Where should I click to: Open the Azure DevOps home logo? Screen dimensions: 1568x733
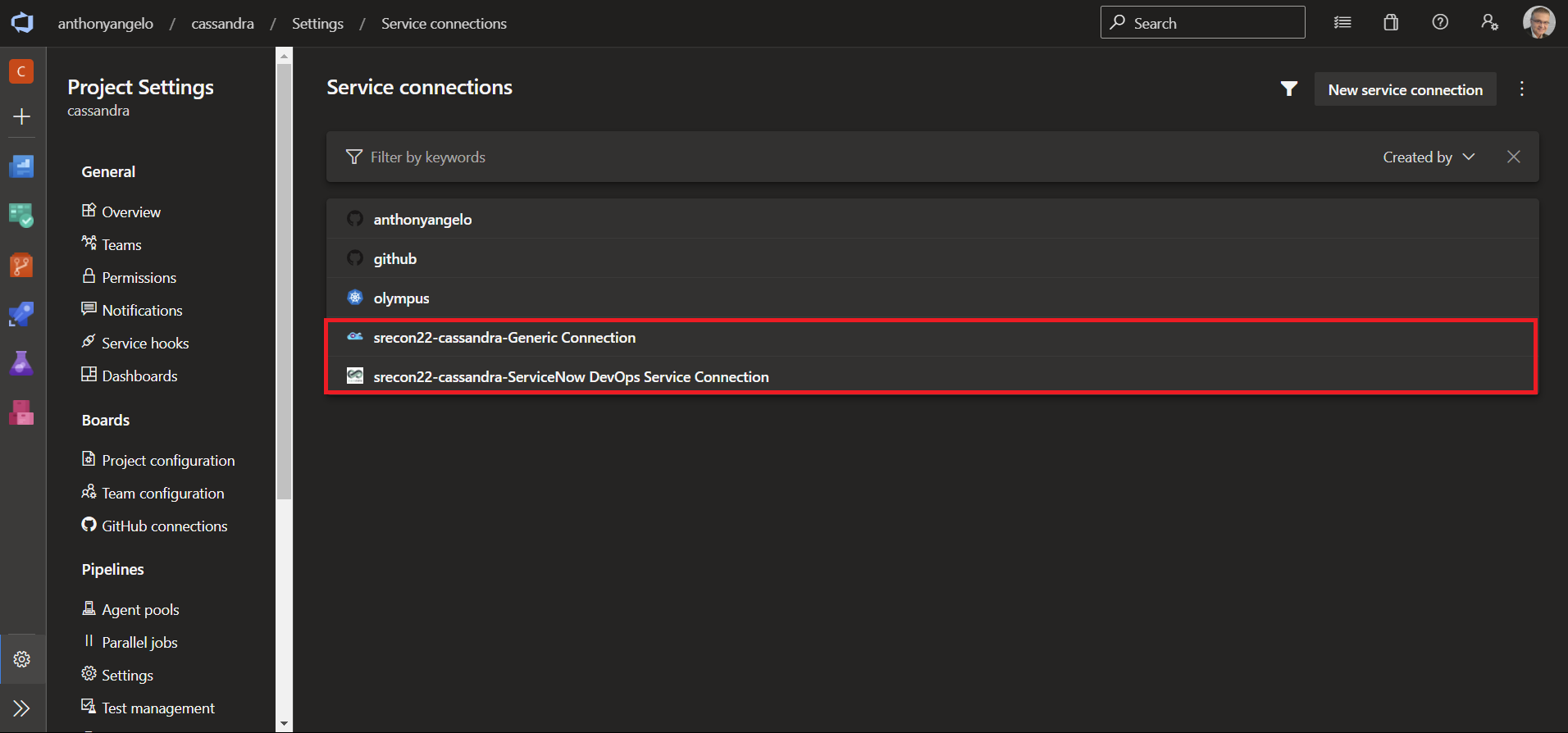pyautogui.click(x=22, y=23)
